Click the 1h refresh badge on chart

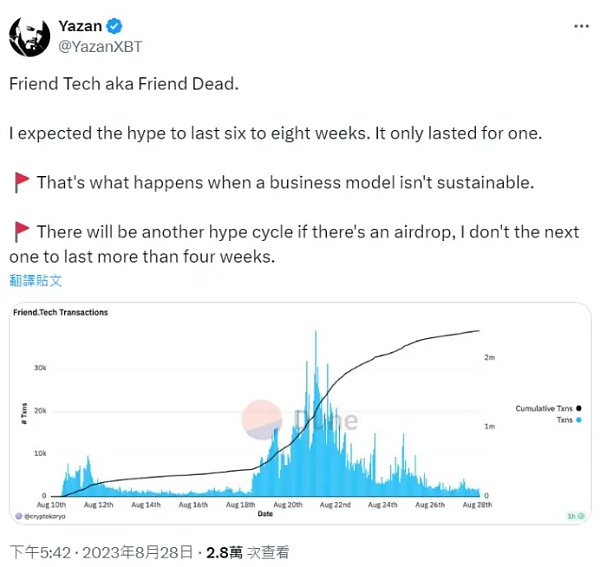571,516
